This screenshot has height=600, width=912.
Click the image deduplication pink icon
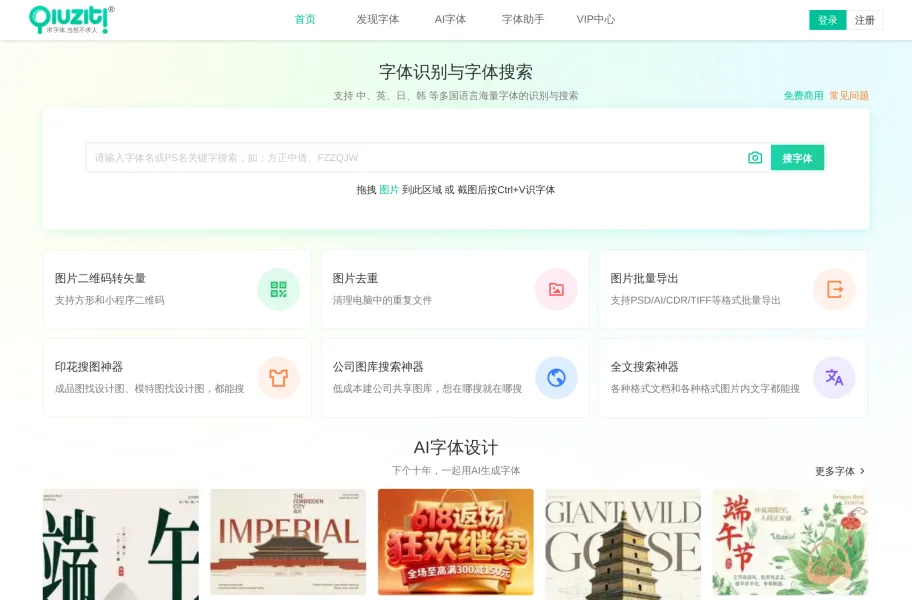556,290
